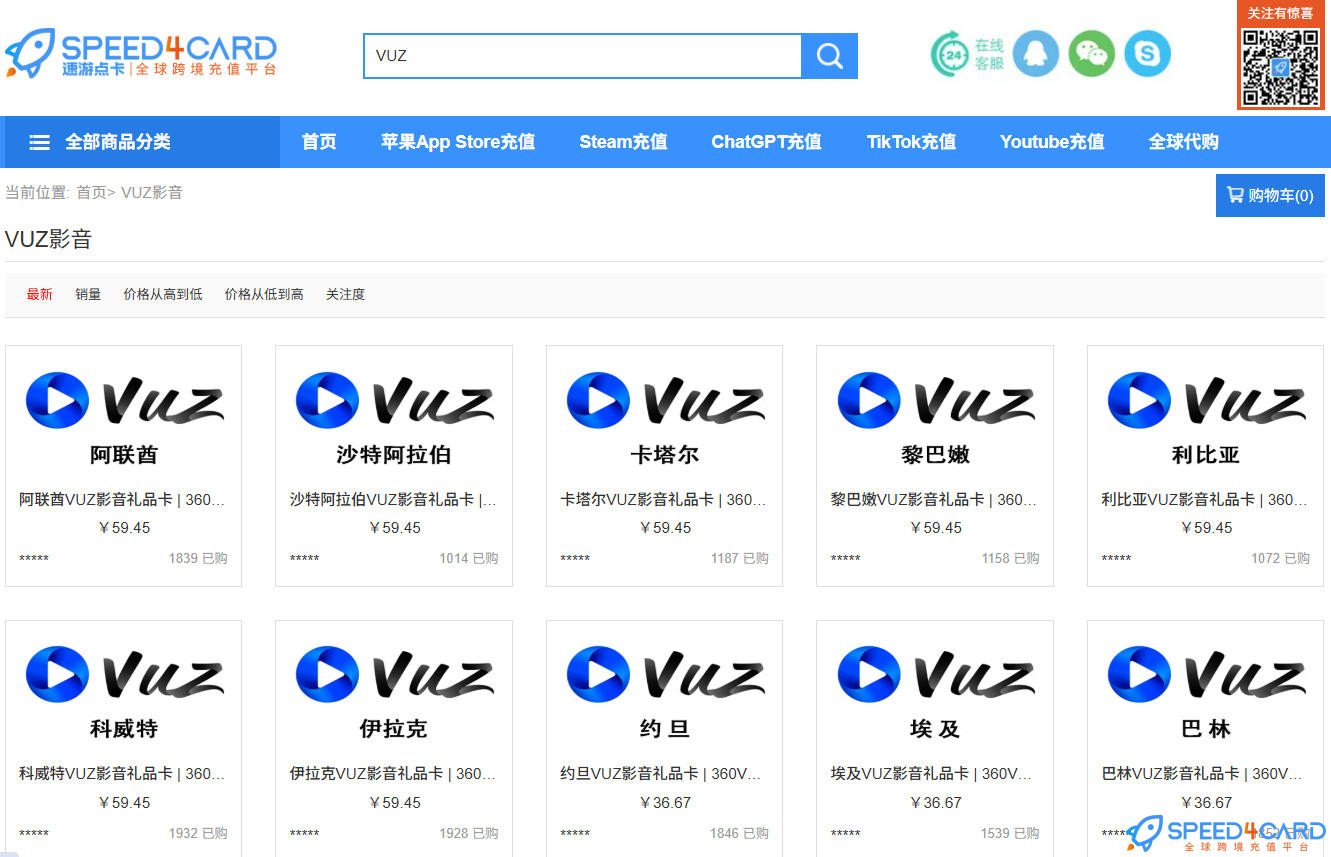Click the 1928 已购 count
1331x857 pixels.
coord(468,833)
